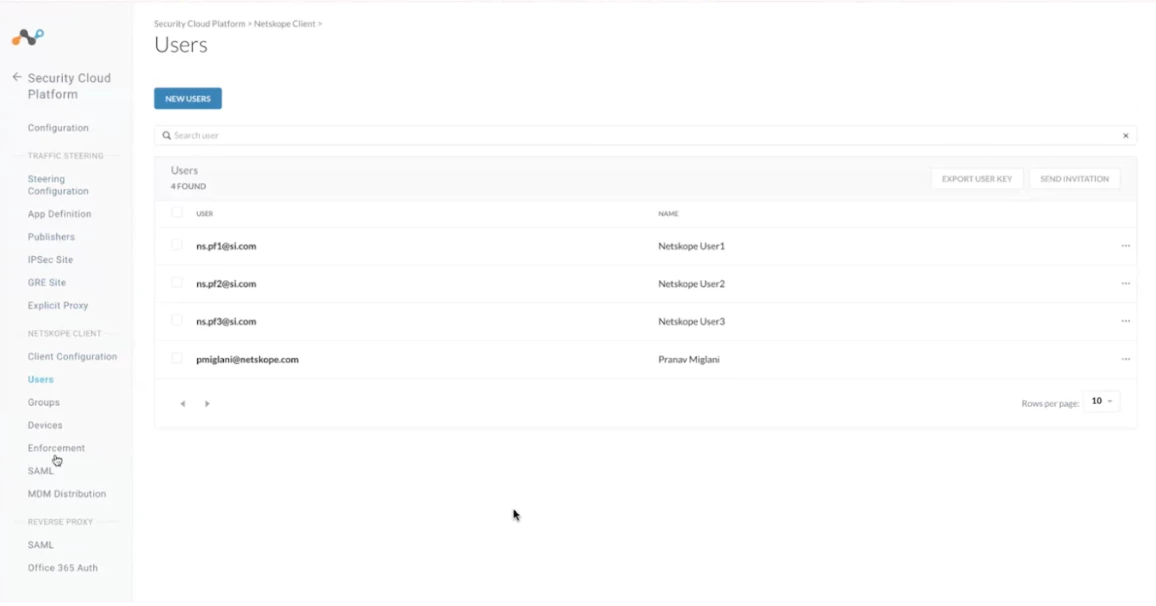The height and width of the screenshot is (606, 1156).
Task: Click the user email ns.pf1@si.com
Action: click(x=226, y=246)
